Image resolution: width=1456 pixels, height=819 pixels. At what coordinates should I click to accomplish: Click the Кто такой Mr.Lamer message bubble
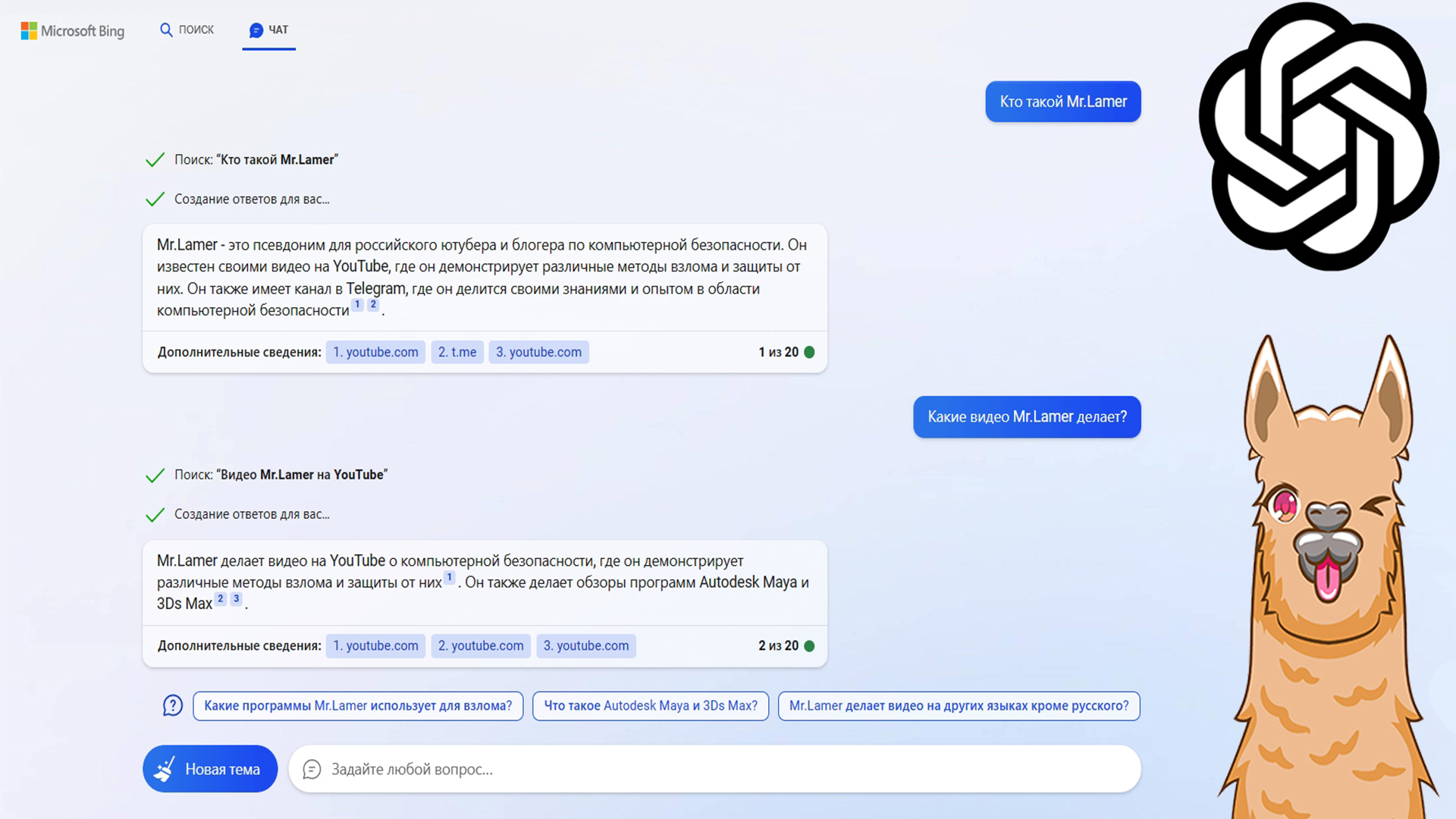(1062, 102)
